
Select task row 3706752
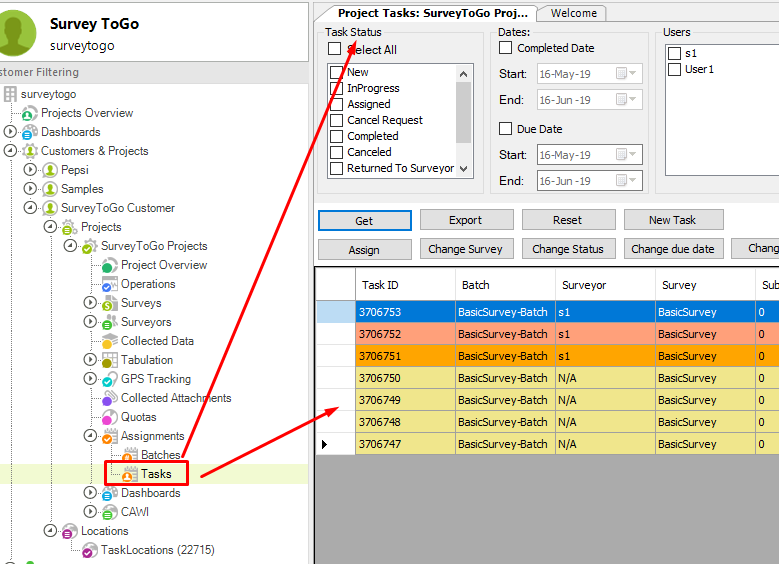(546, 334)
